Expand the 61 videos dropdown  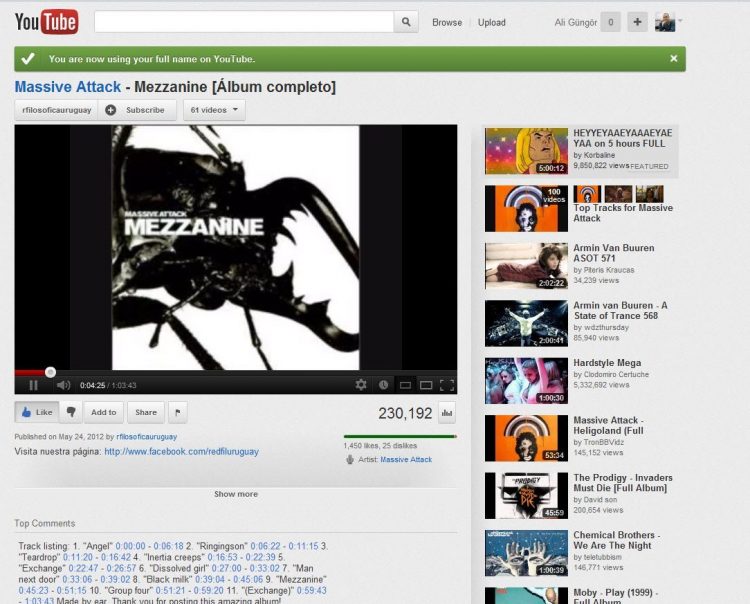click(214, 110)
